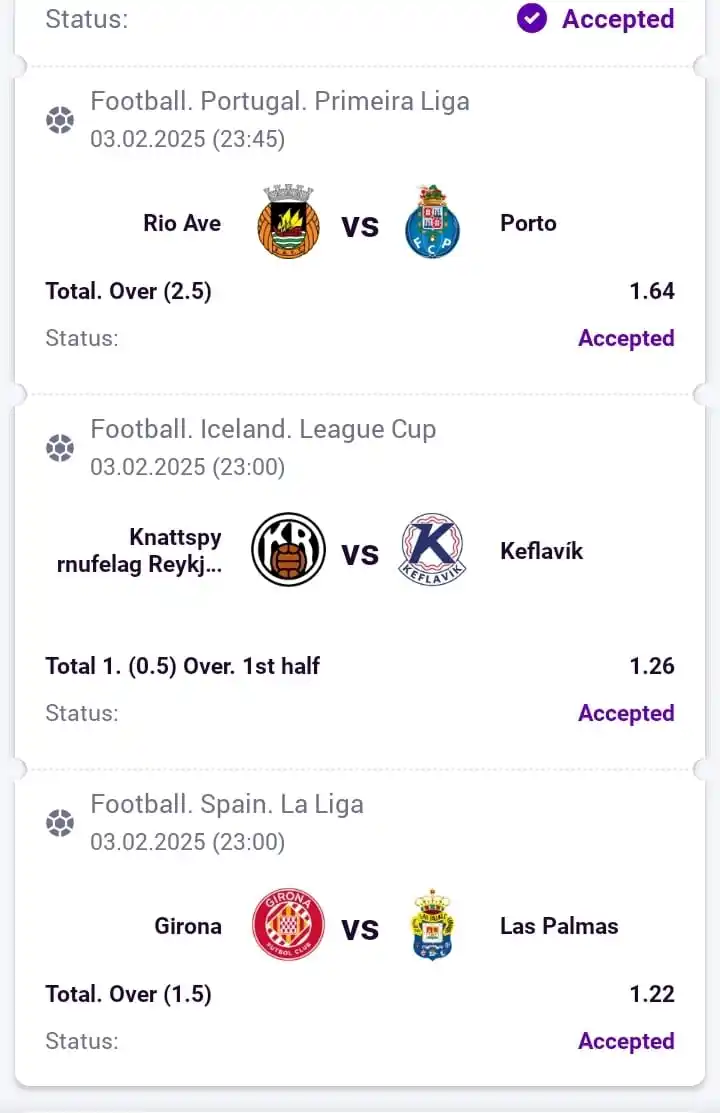Click football icon beside Spain La Liga
Screen dimensions: 720x1113
[60, 823]
